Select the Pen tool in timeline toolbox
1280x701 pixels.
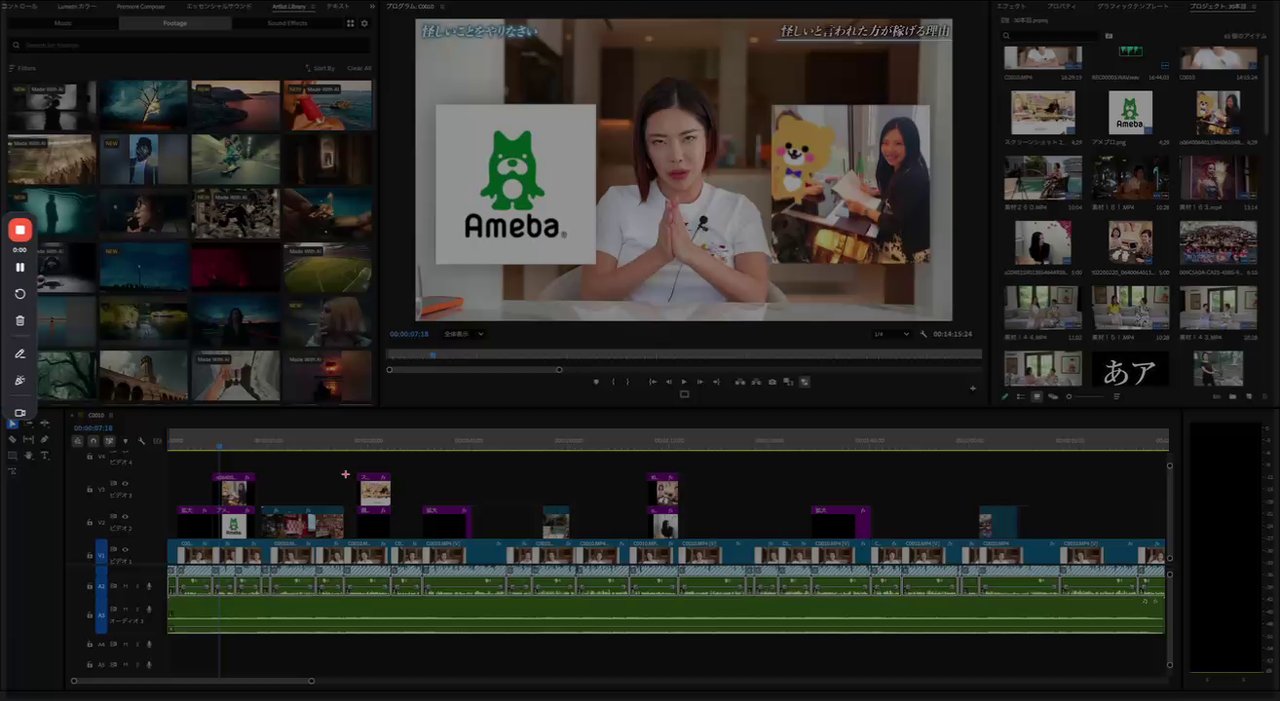click(x=44, y=439)
